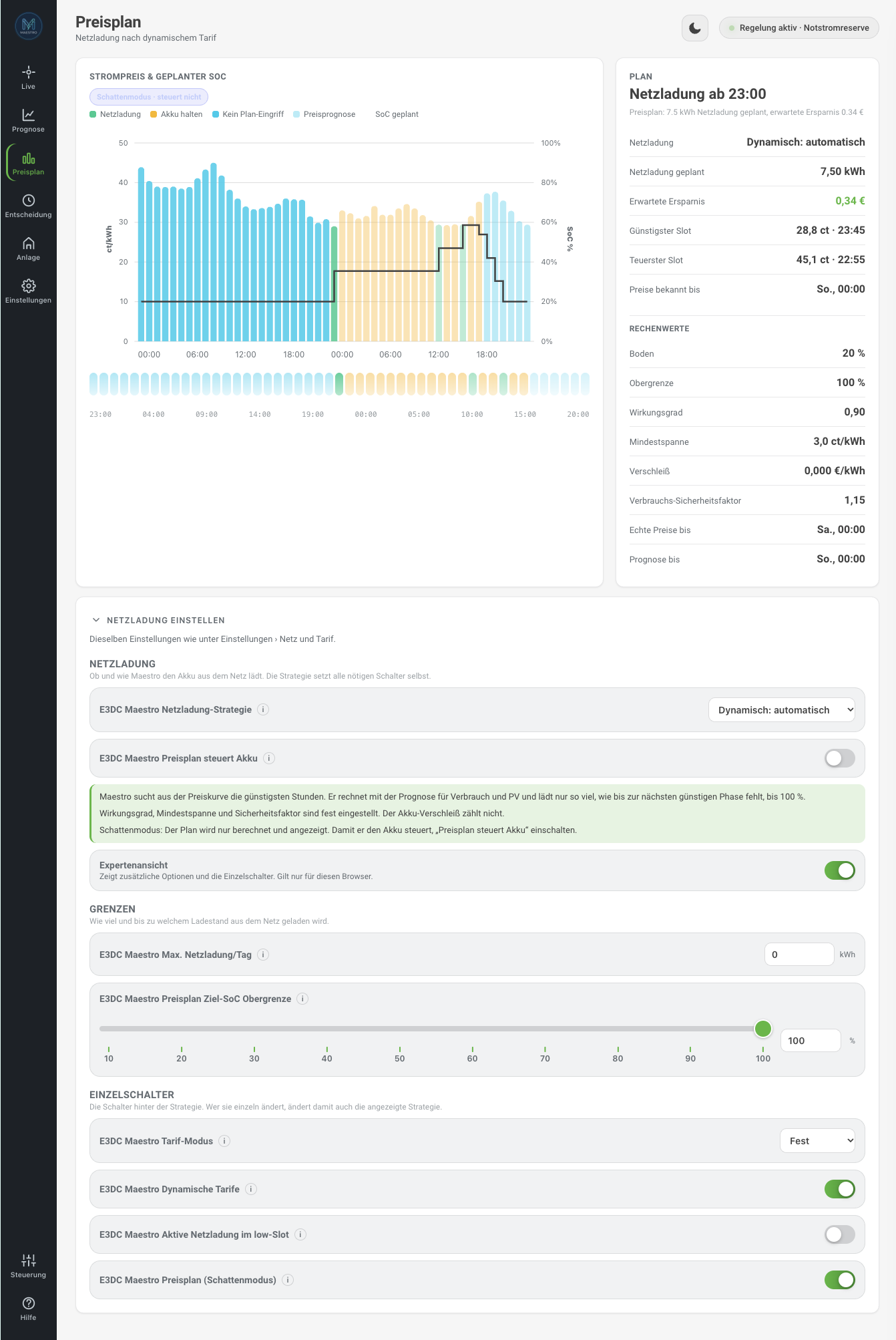Show info for Ziel-SoC Obergrenze
Viewport: 896px width, 1340px height.
click(x=302, y=999)
